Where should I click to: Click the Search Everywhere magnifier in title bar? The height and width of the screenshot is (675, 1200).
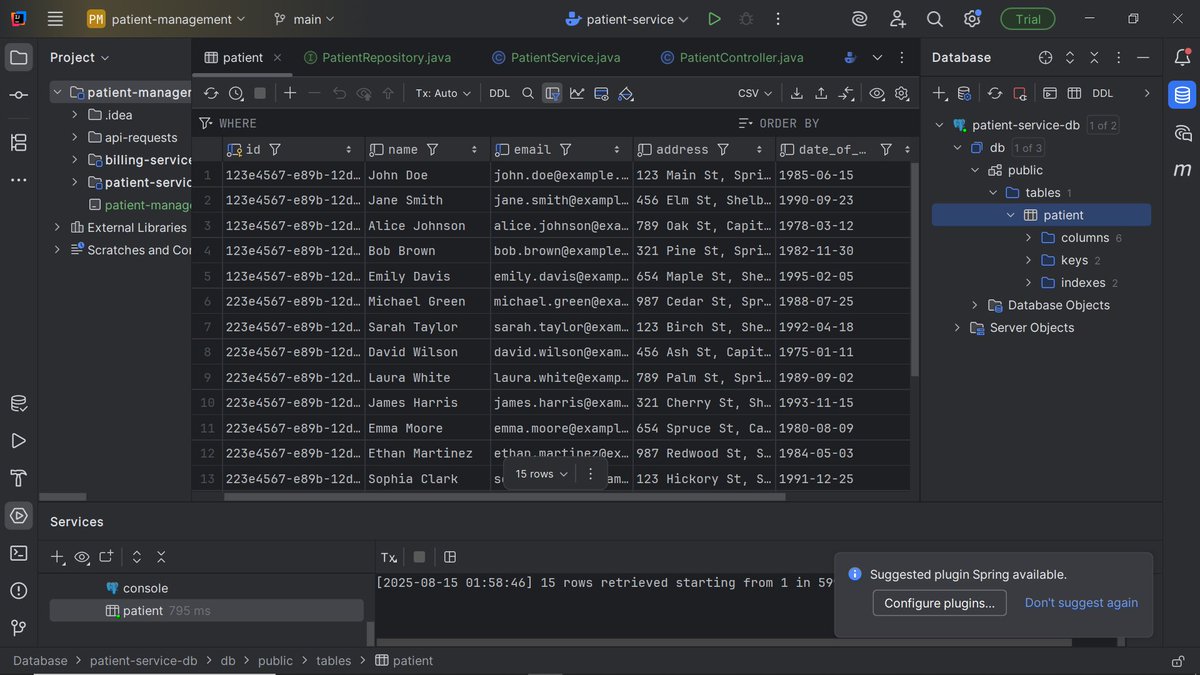tap(935, 19)
